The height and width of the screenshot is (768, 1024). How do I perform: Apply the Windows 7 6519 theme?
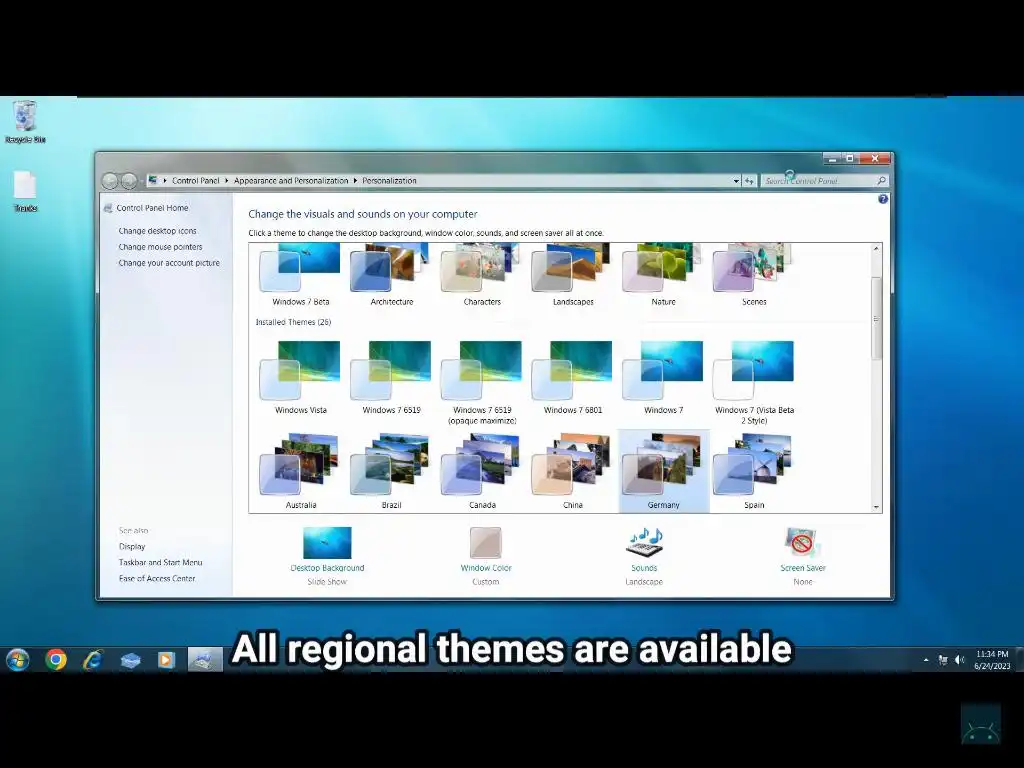click(391, 377)
